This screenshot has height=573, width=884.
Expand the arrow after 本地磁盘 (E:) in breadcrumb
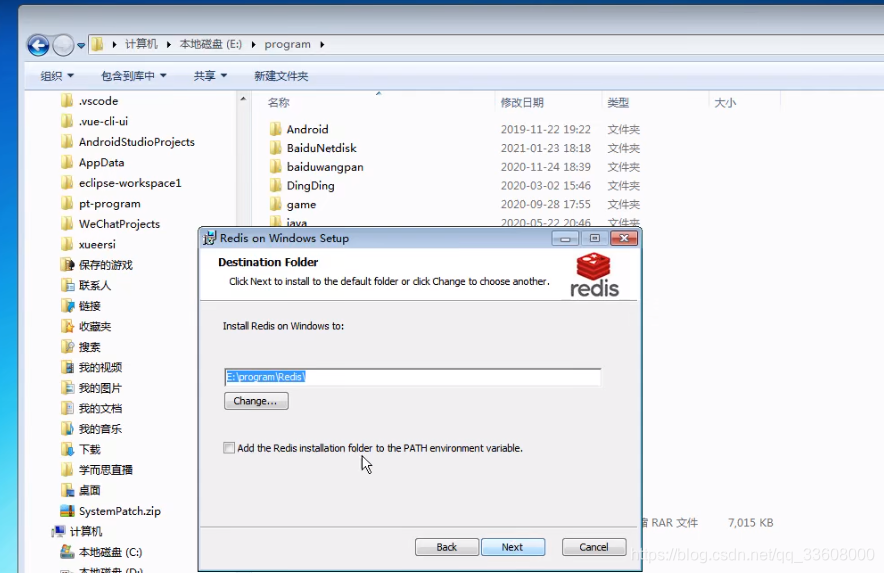[x=253, y=45]
